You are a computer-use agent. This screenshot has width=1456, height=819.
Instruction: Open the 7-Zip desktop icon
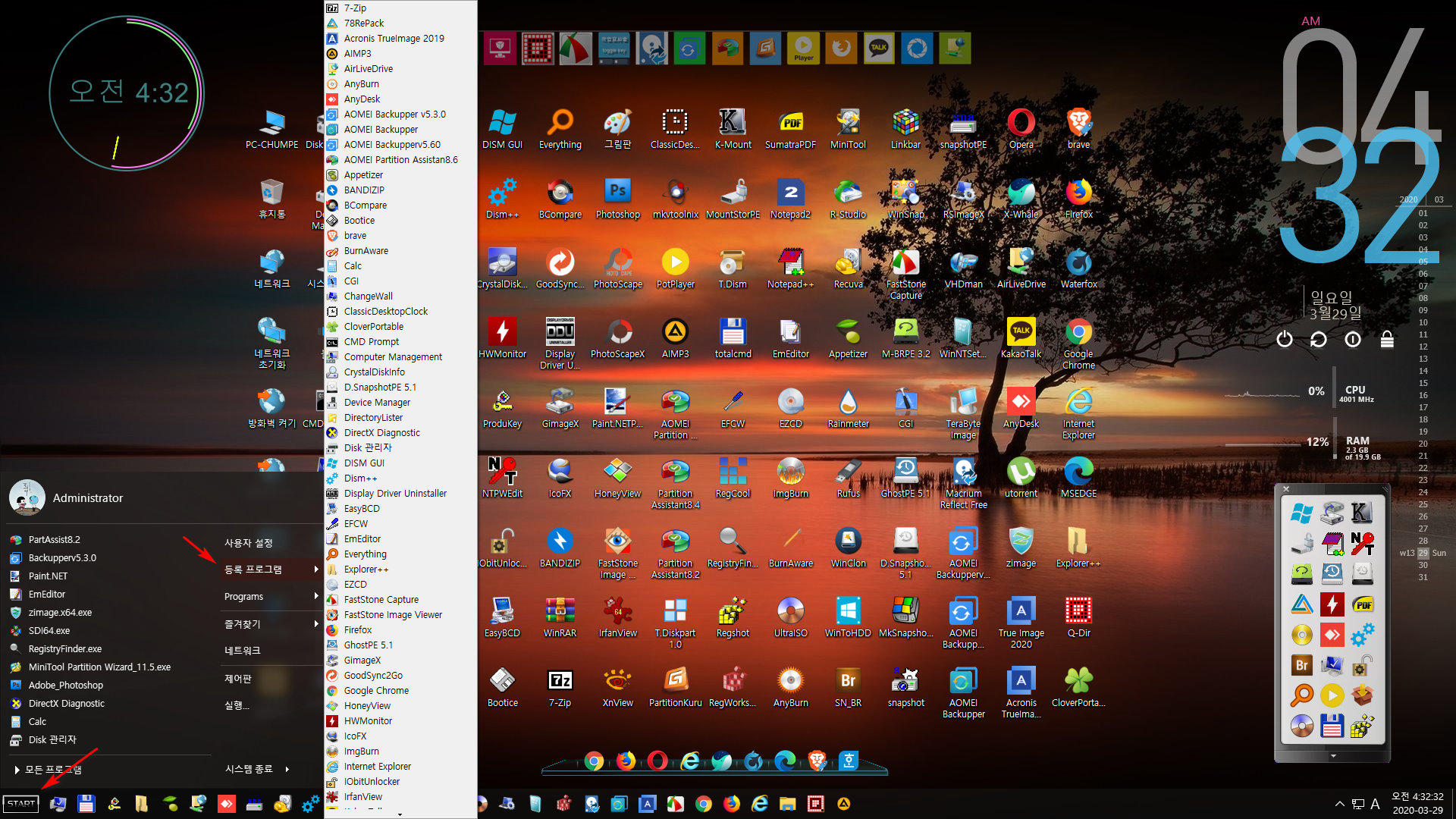[x=560, y=686]
